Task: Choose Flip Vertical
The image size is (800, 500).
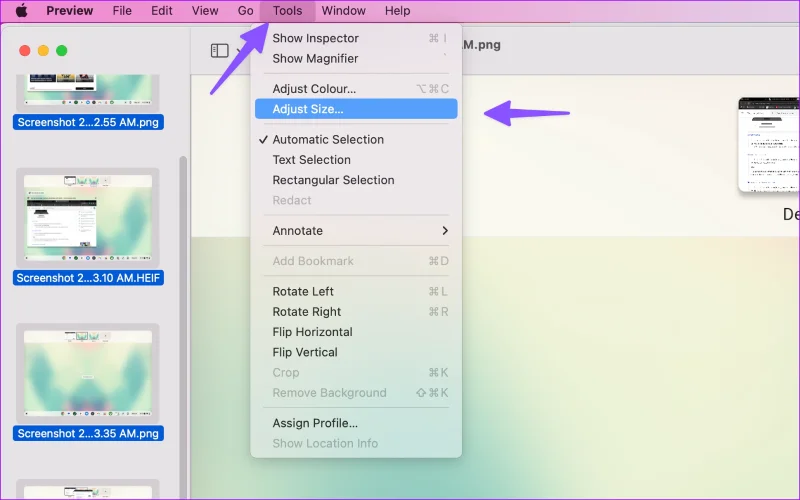Action: (x=356, y=353)
